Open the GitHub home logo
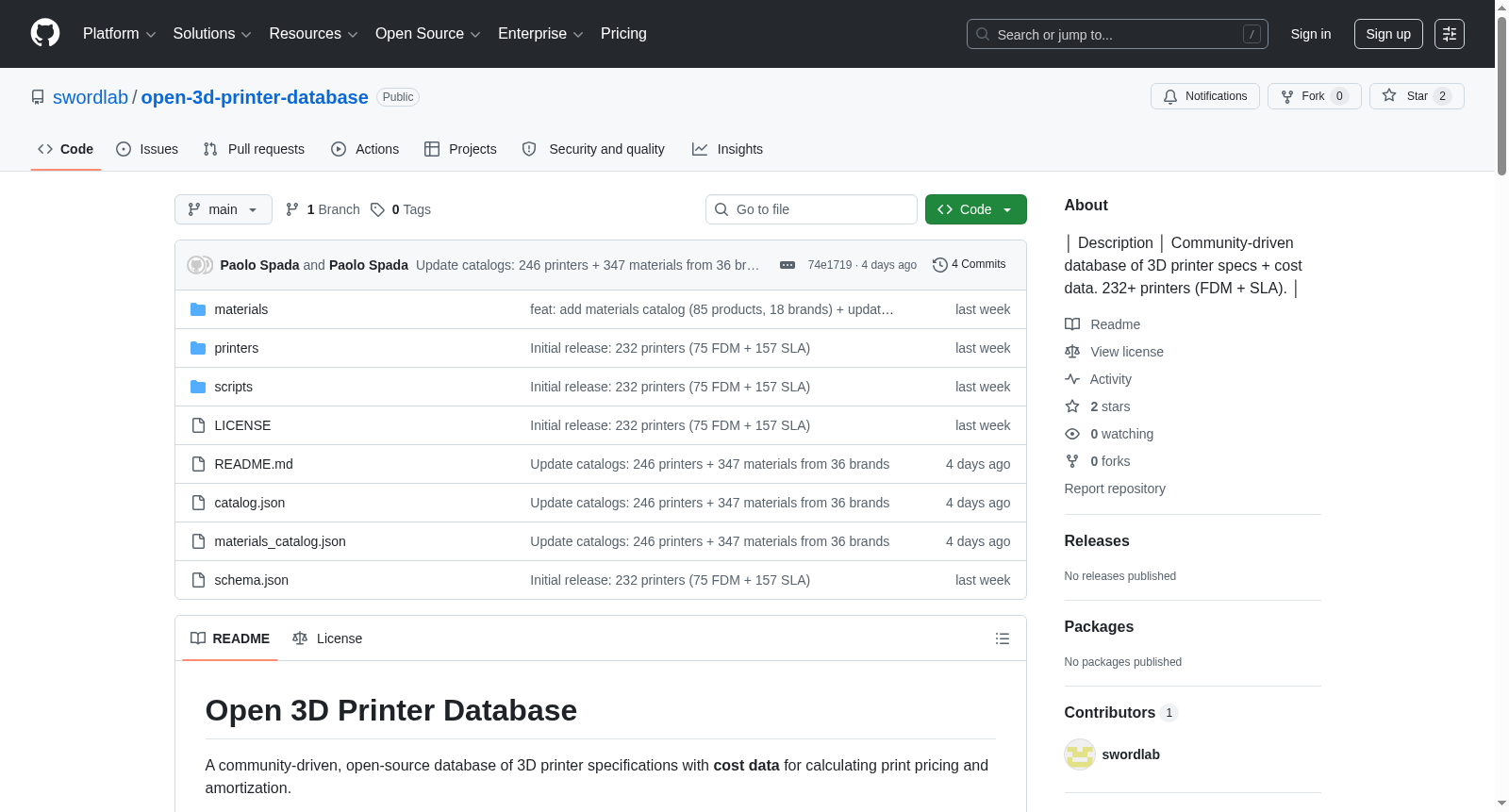This screenshot has height=812, width=1509. pyautogui.click(x=45, y=33)
